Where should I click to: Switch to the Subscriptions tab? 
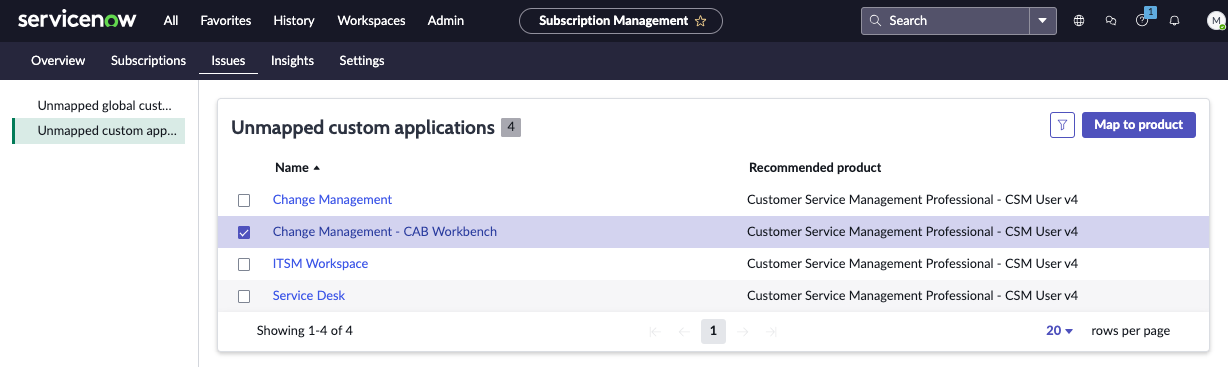(x=148, y=60)
